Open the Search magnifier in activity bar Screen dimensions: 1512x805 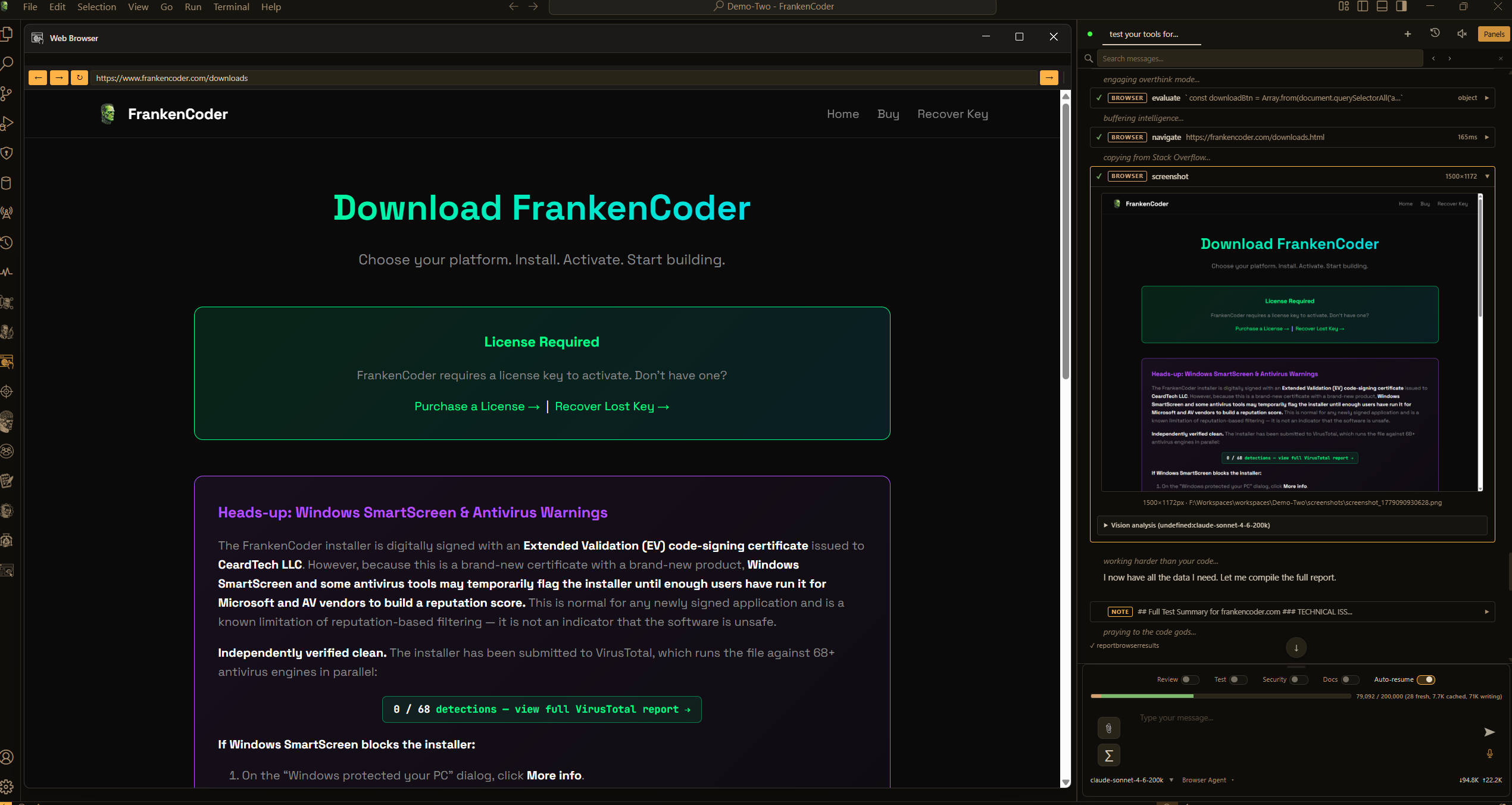click(x=7, y=64)
